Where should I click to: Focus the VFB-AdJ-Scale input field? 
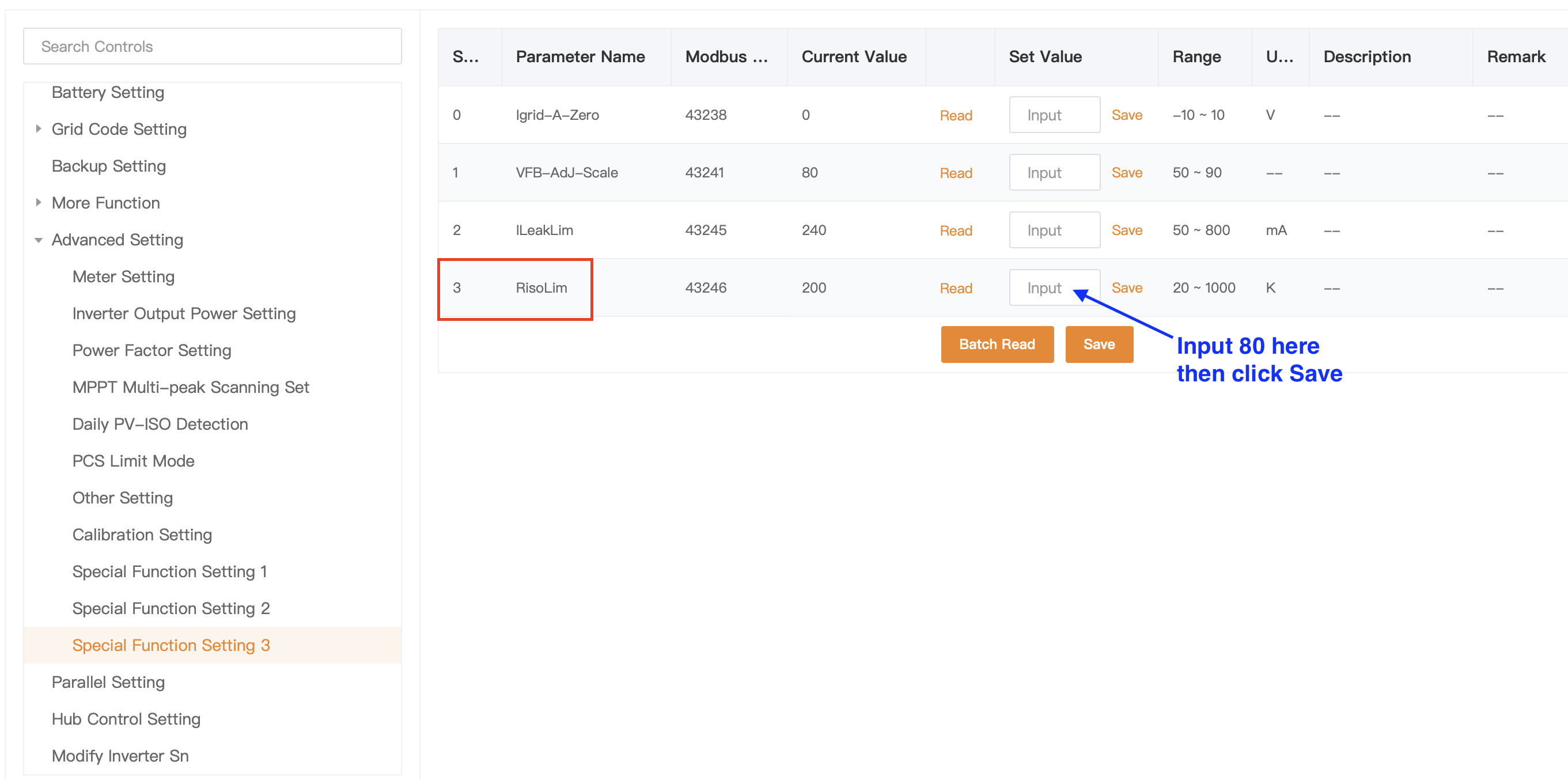[x=1054, y=172]
